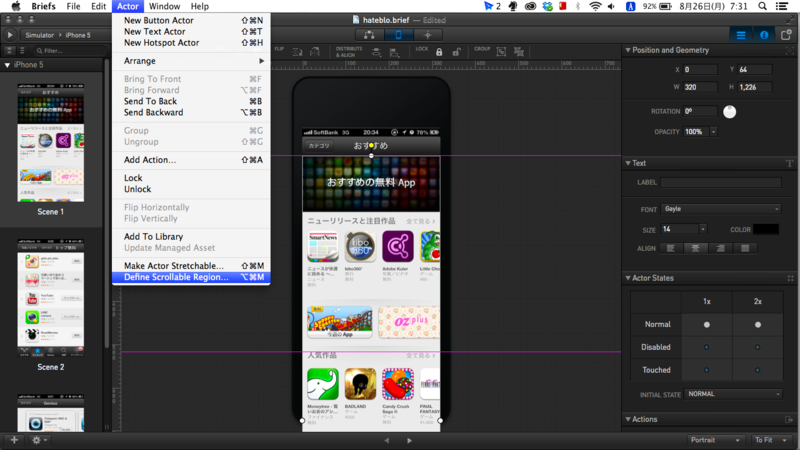The image size is (800, 450).
Task: Choose Add To Library menu item
Action: tap(191, 237)
